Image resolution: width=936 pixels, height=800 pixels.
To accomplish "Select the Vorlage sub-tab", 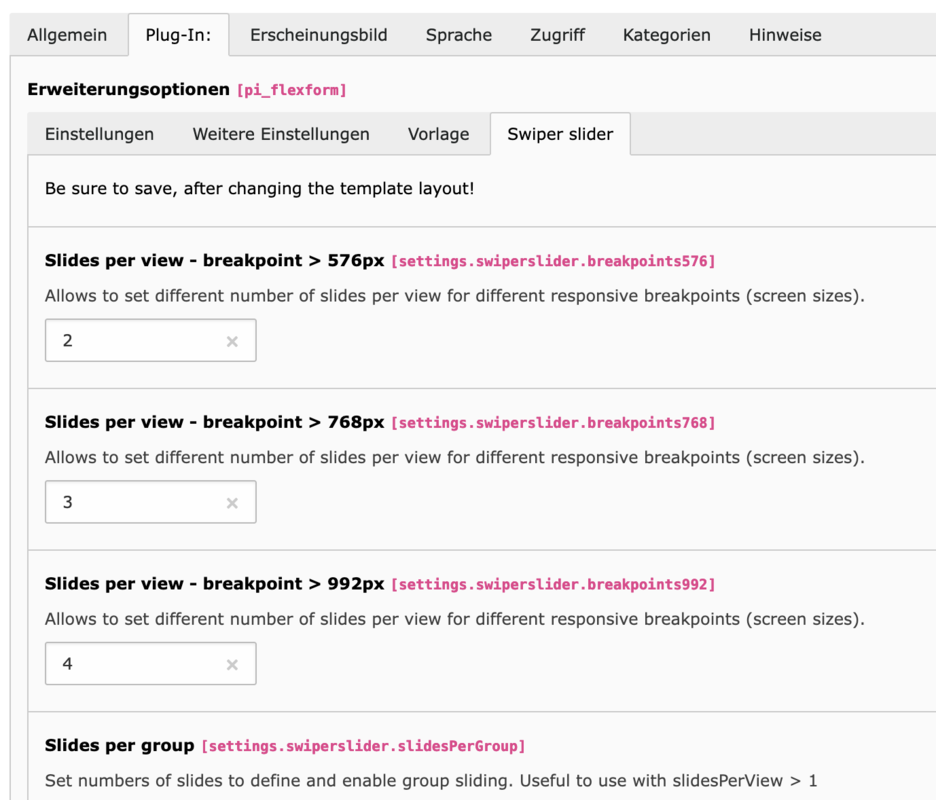I will pyautogui.click(x=439, y=134).
